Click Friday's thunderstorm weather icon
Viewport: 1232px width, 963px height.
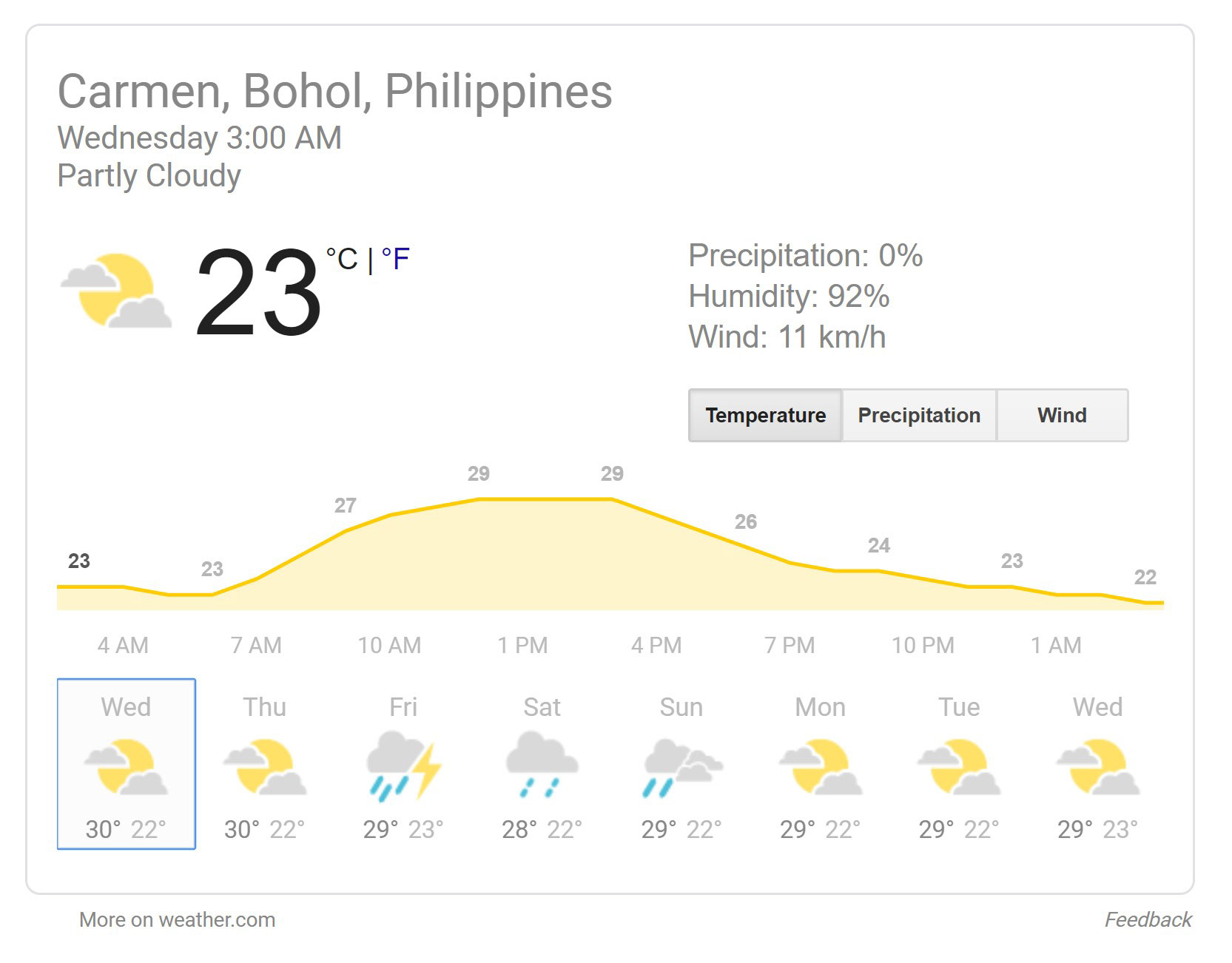(x=403, y=766)
